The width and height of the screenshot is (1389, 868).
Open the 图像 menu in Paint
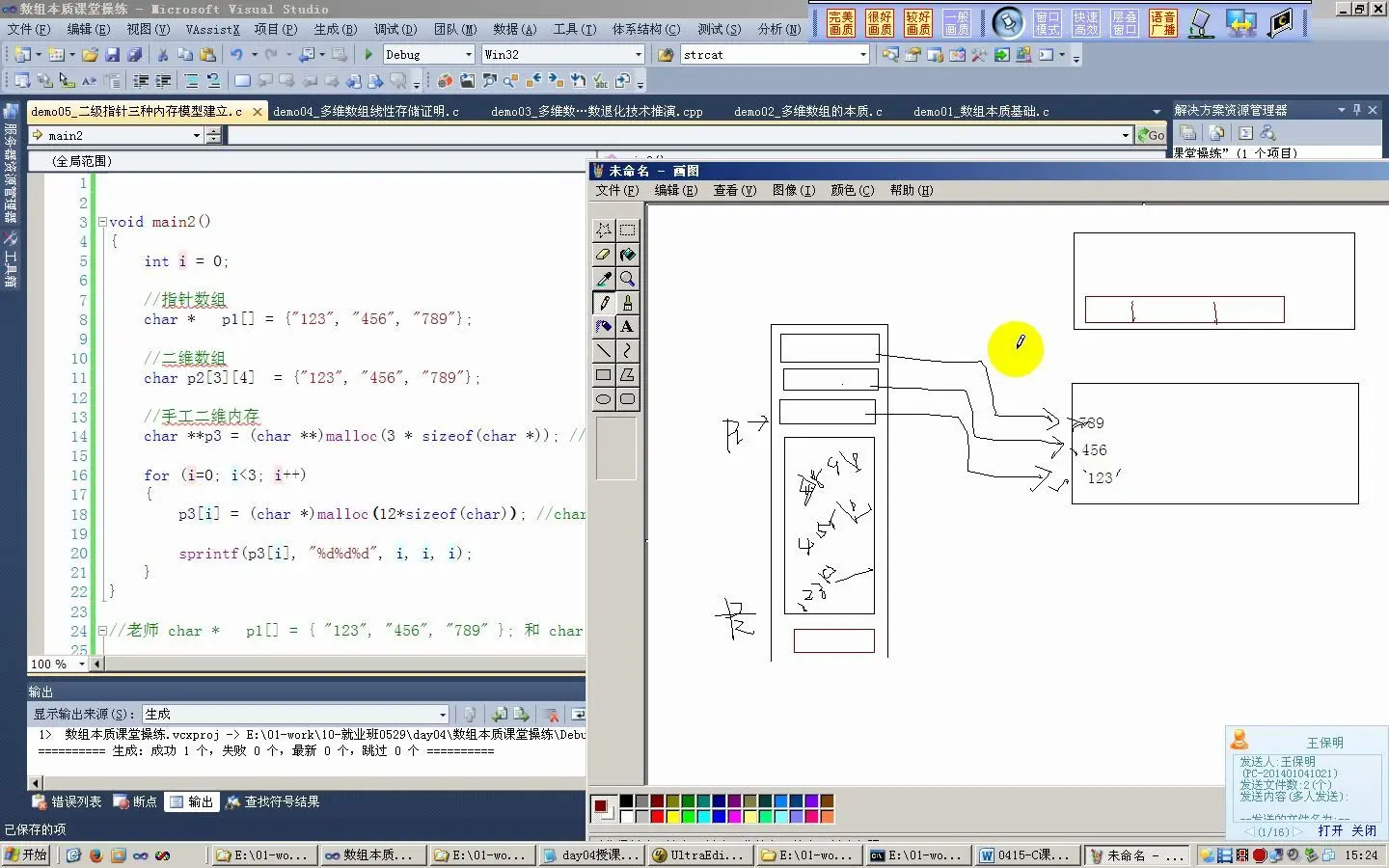(x=794, y=190)
